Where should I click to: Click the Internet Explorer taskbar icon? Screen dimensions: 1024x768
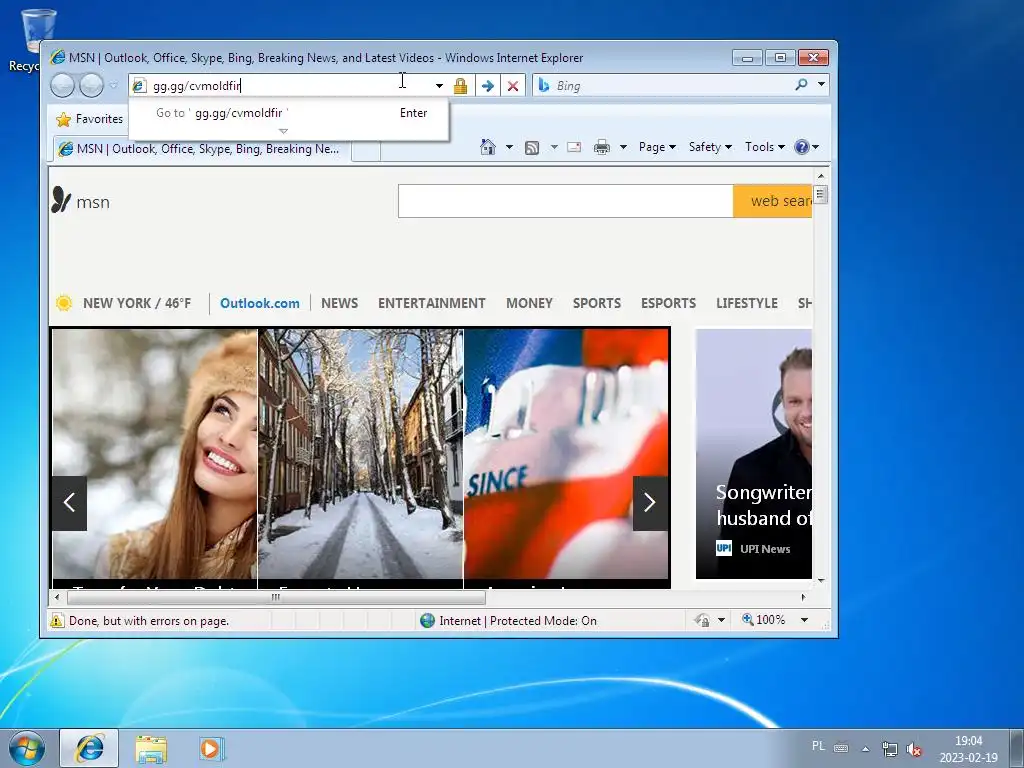89,748
